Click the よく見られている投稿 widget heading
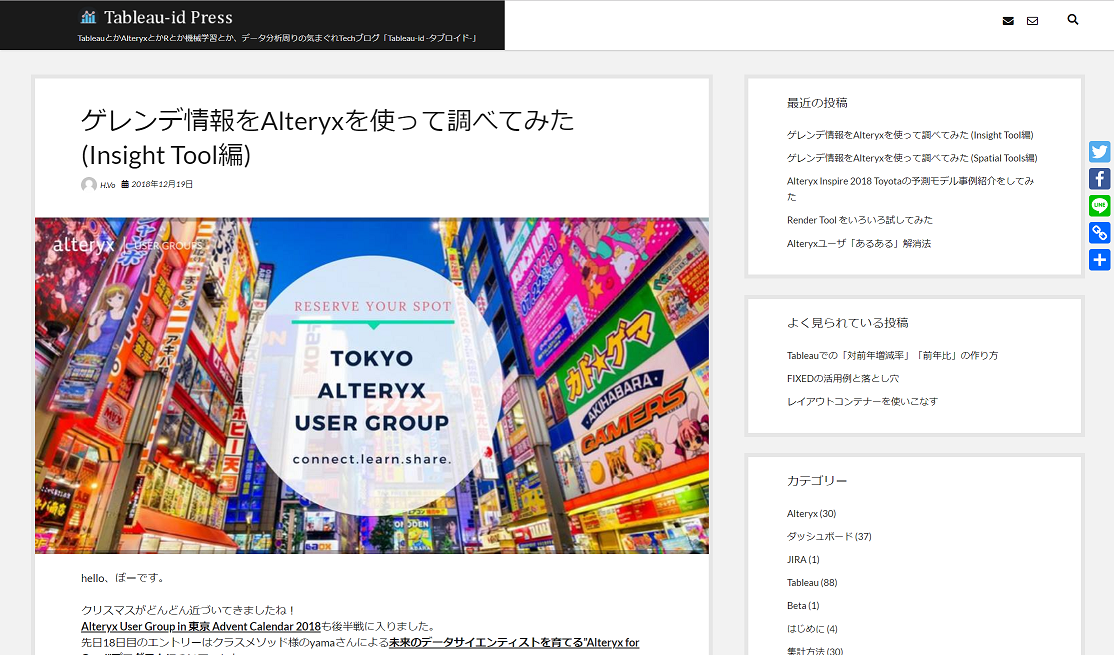Image resolution: width=1114 pixels, height=655 pixels. 848,323
